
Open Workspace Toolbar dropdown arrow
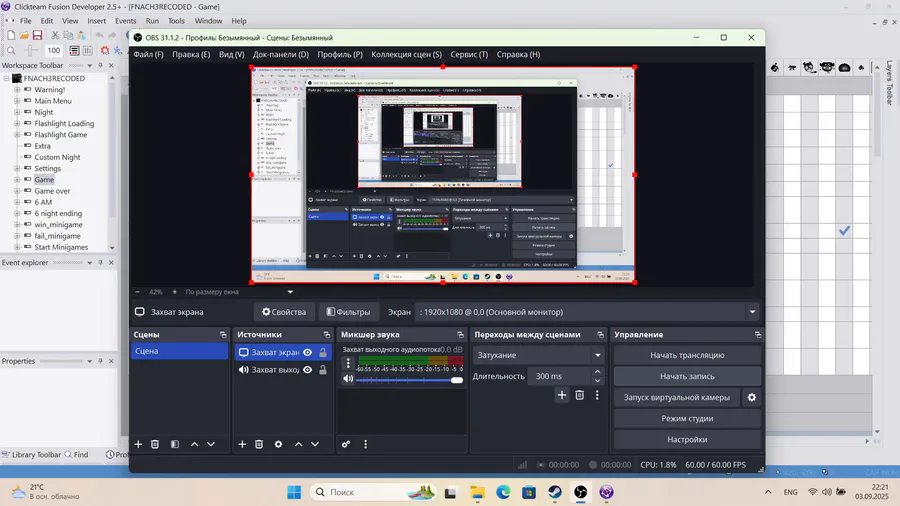pos(90,65)
